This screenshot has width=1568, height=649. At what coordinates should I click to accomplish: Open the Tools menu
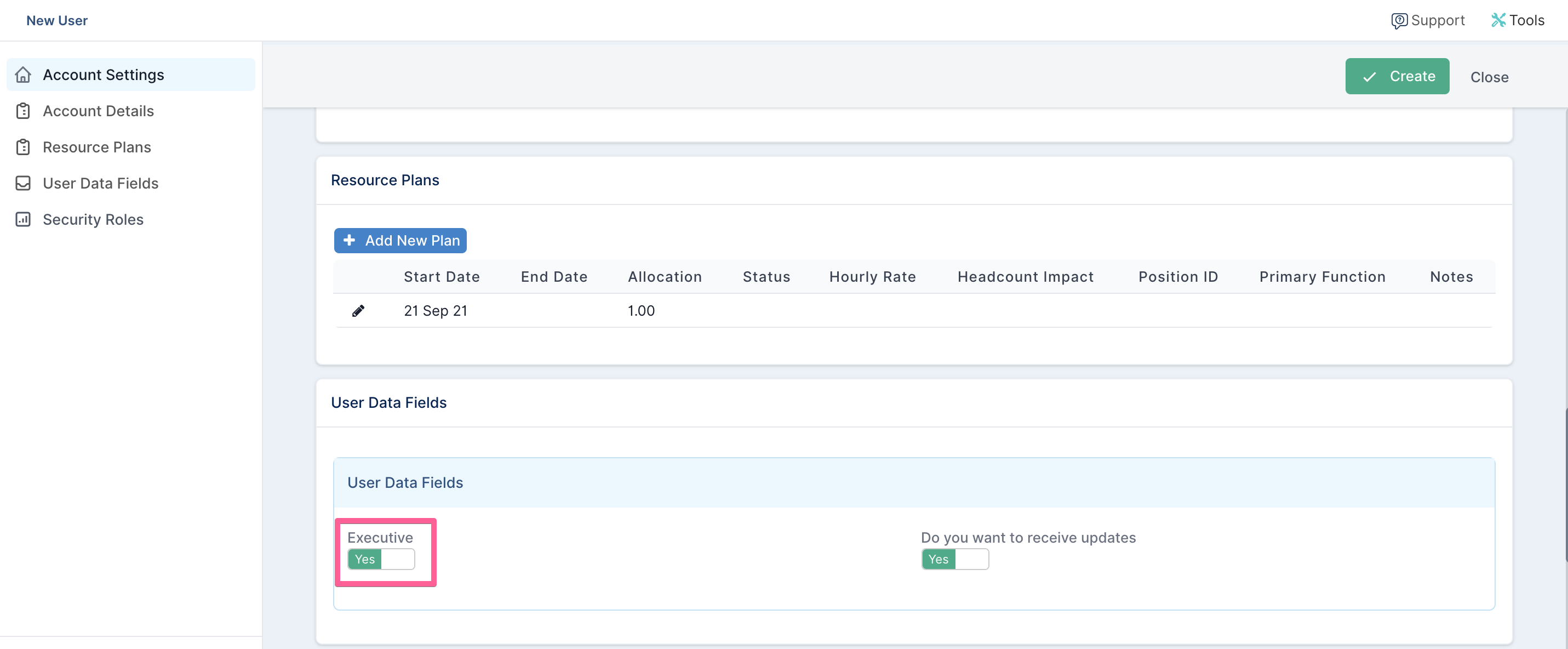point(1518,20)
